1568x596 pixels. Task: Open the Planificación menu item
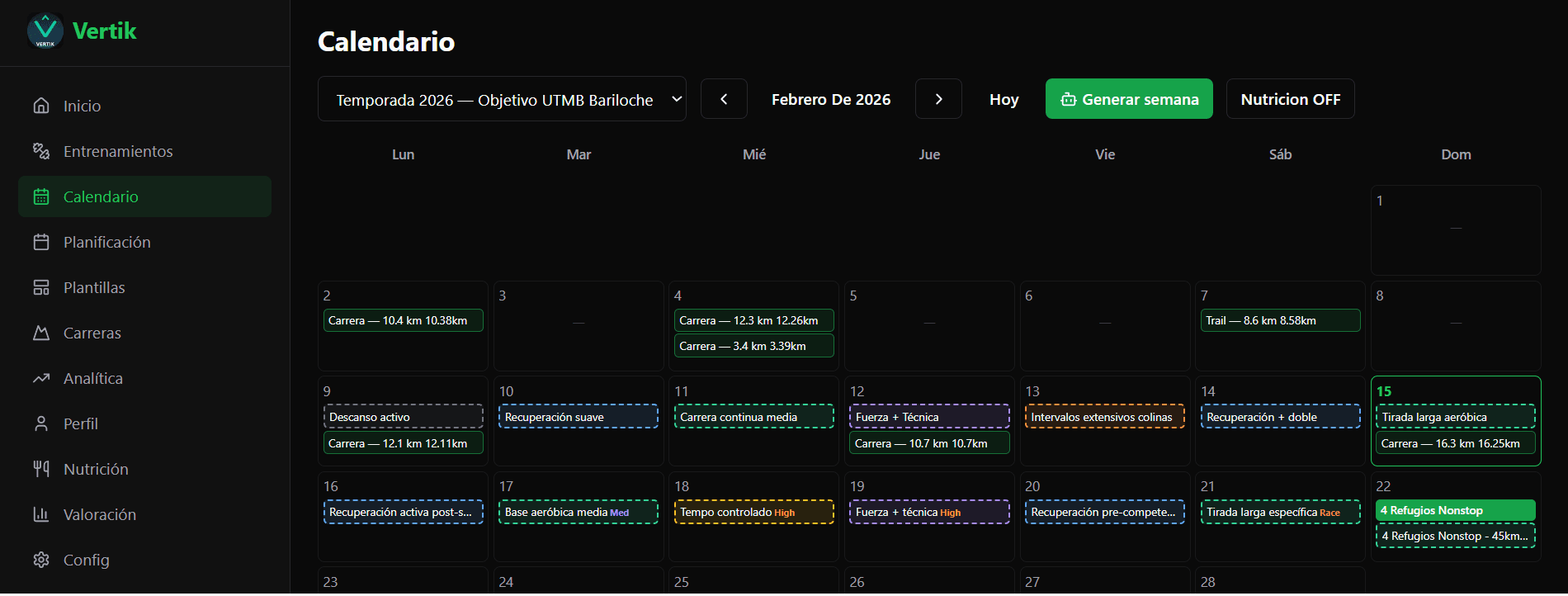pos(106,242)
